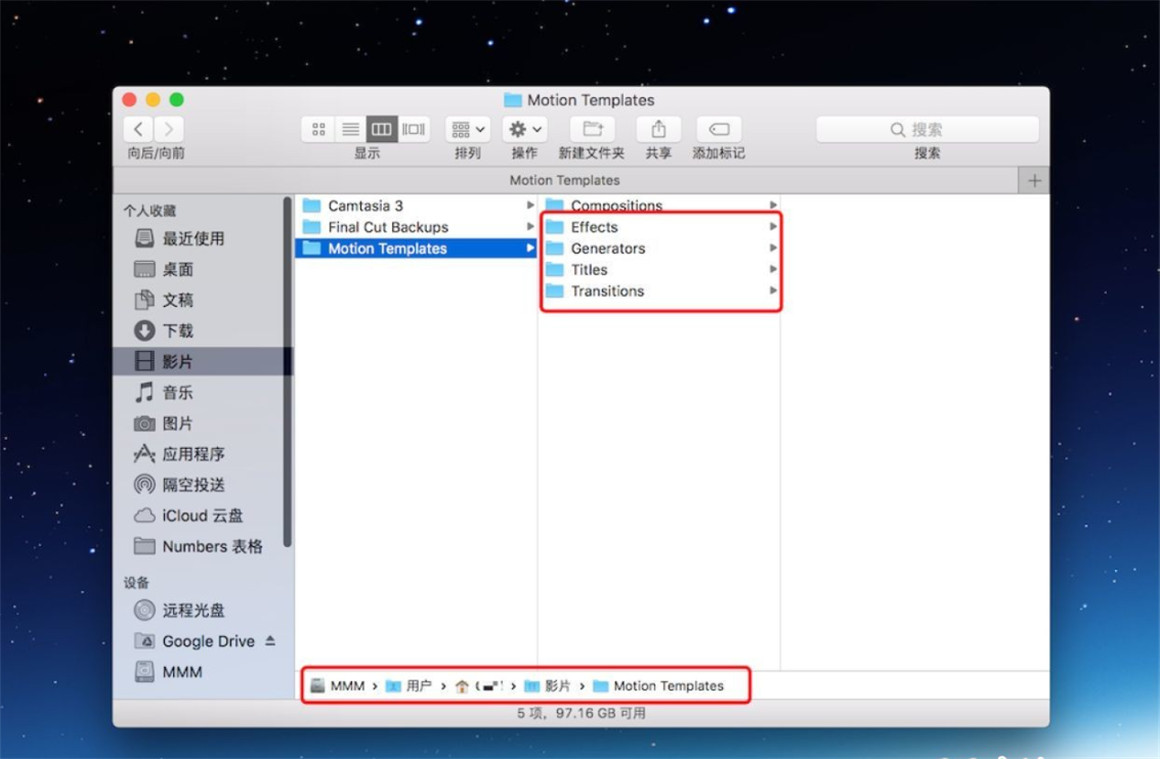Open the Action gear dropdown
The height and width of the screenshot is (759, 1160).
525,129
